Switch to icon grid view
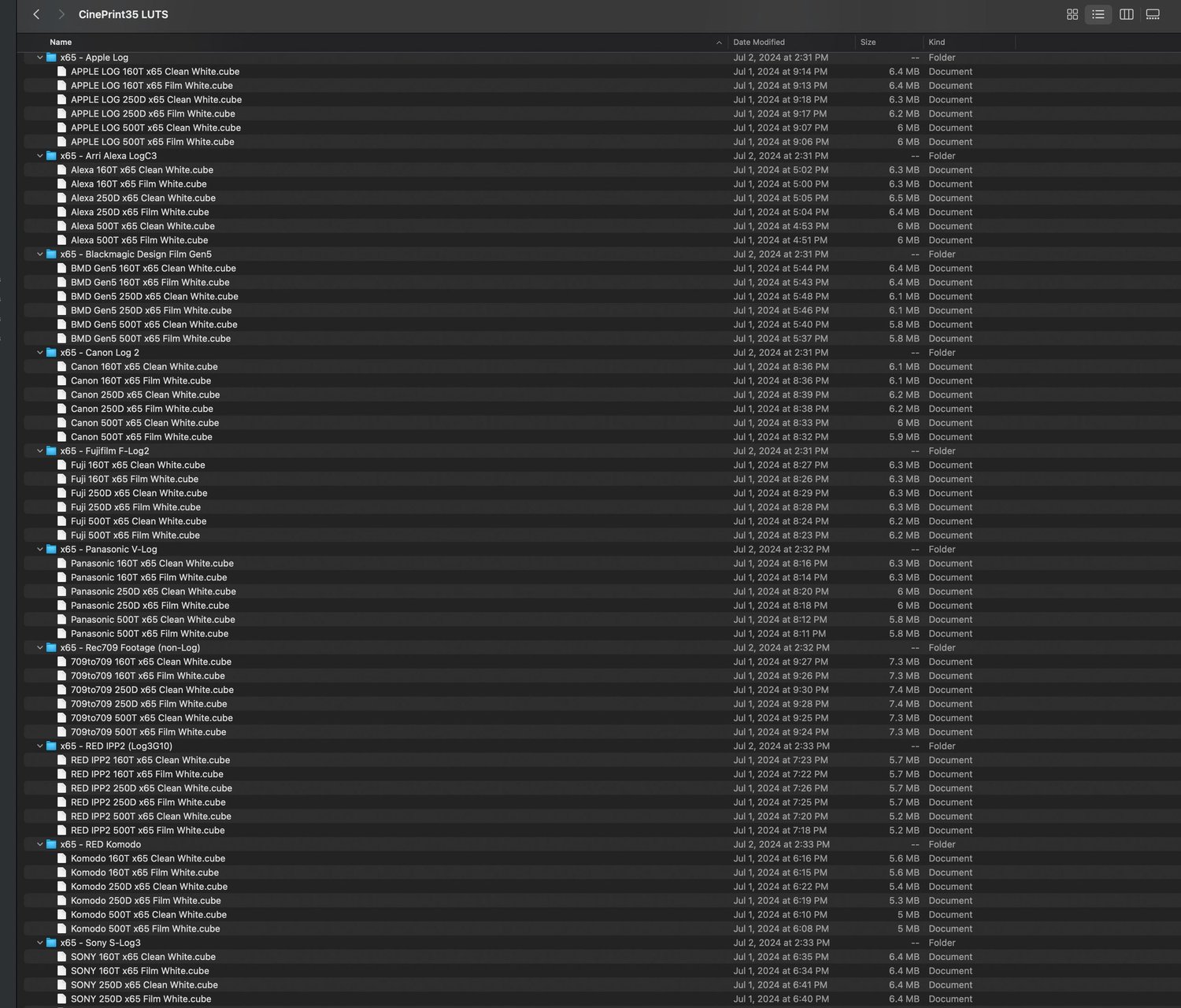Image resolution: width=1181 pixels, height=1008 pixels. [x=1072, y=14]
